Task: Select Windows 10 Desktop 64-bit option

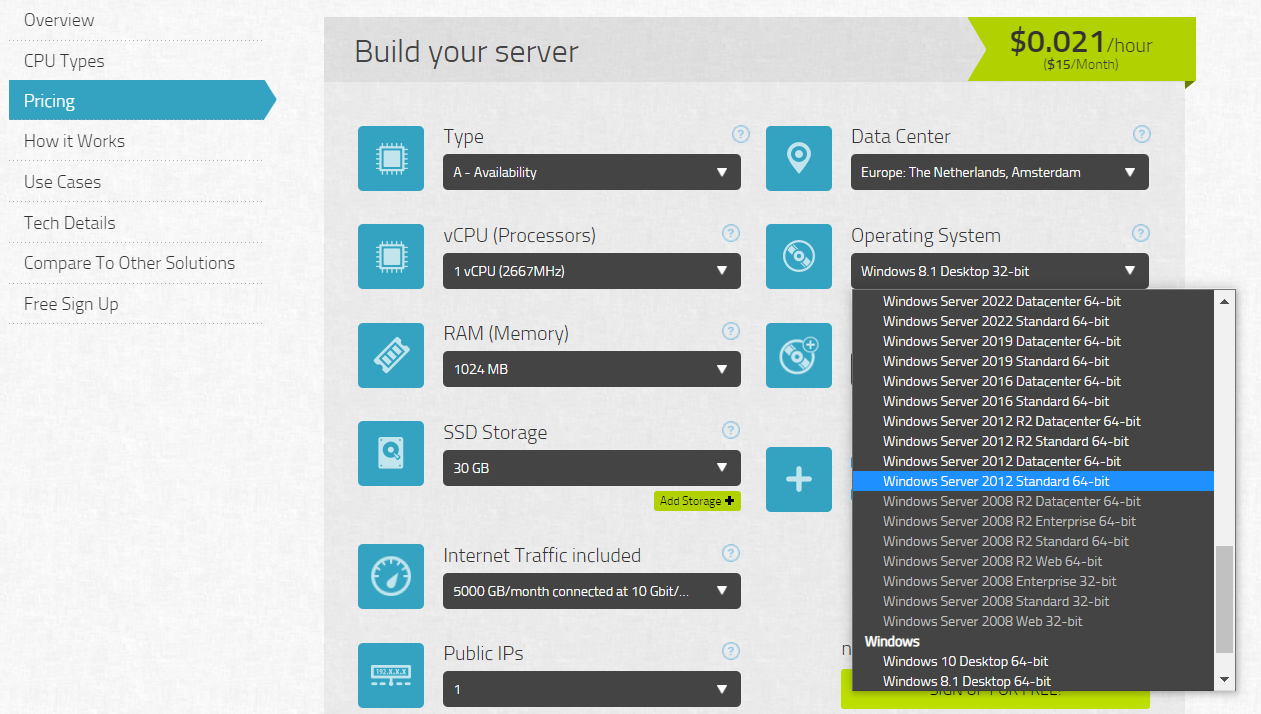Action: tap(1033, 661)
